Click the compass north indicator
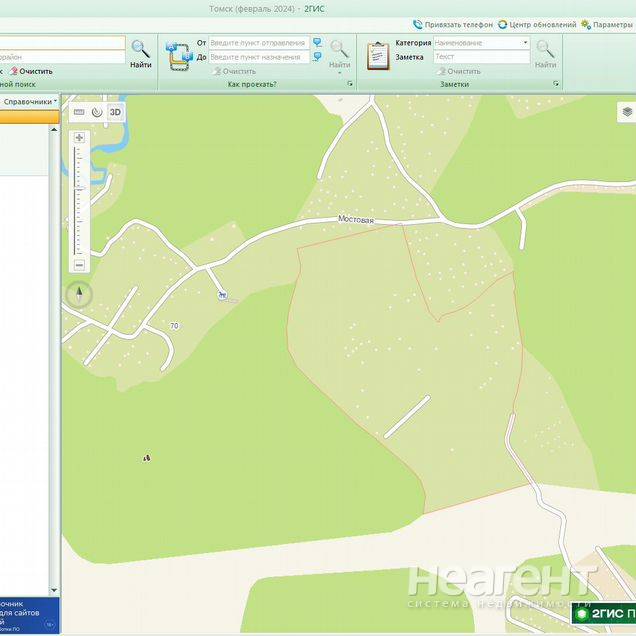Viewport: 636px width, 636px height. pyautogui.click(x=79, y=295)
